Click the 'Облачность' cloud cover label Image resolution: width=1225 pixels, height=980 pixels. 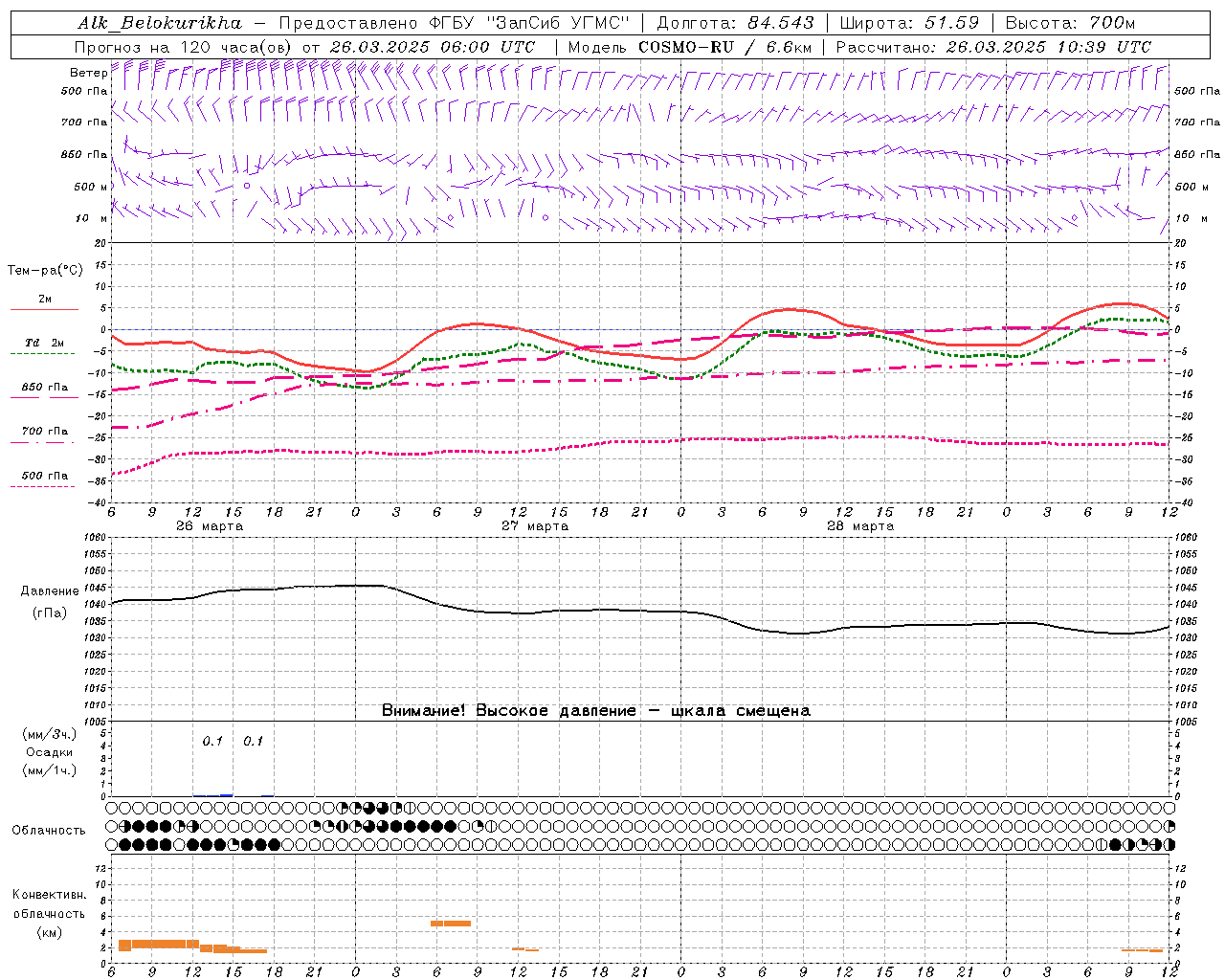(x=49, y=830)
